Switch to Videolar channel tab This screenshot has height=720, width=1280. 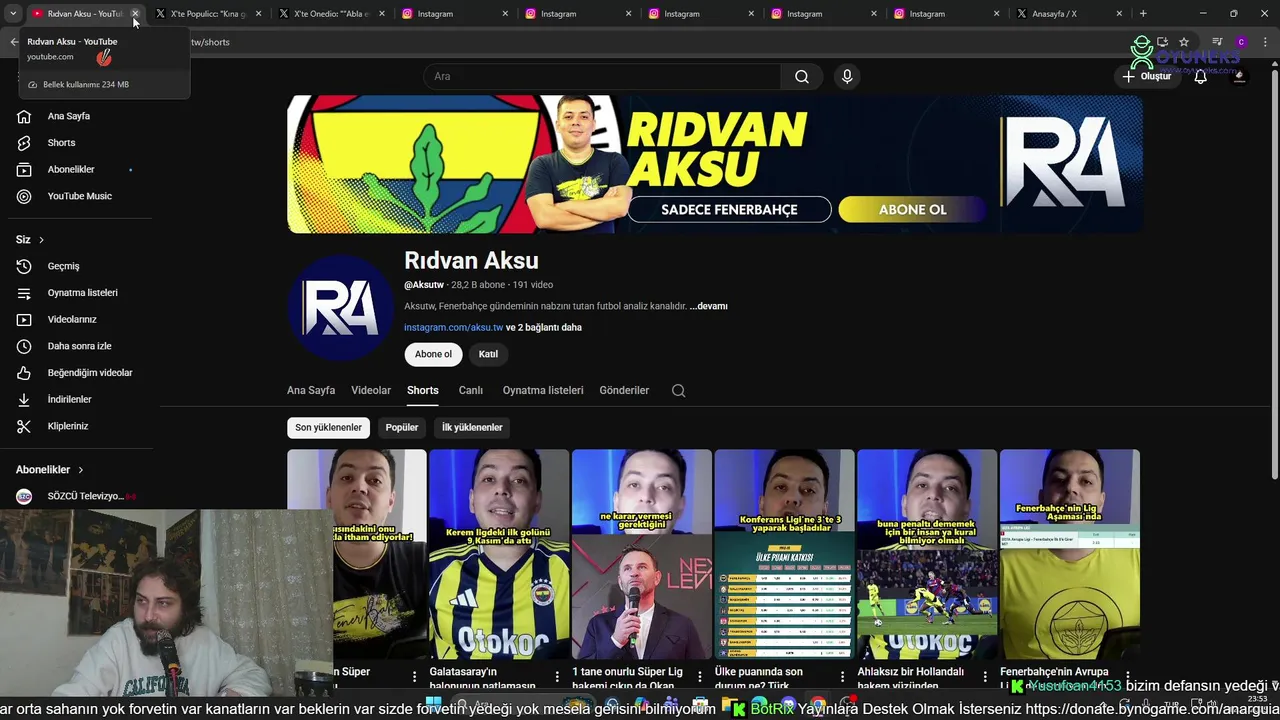point(371,391)
